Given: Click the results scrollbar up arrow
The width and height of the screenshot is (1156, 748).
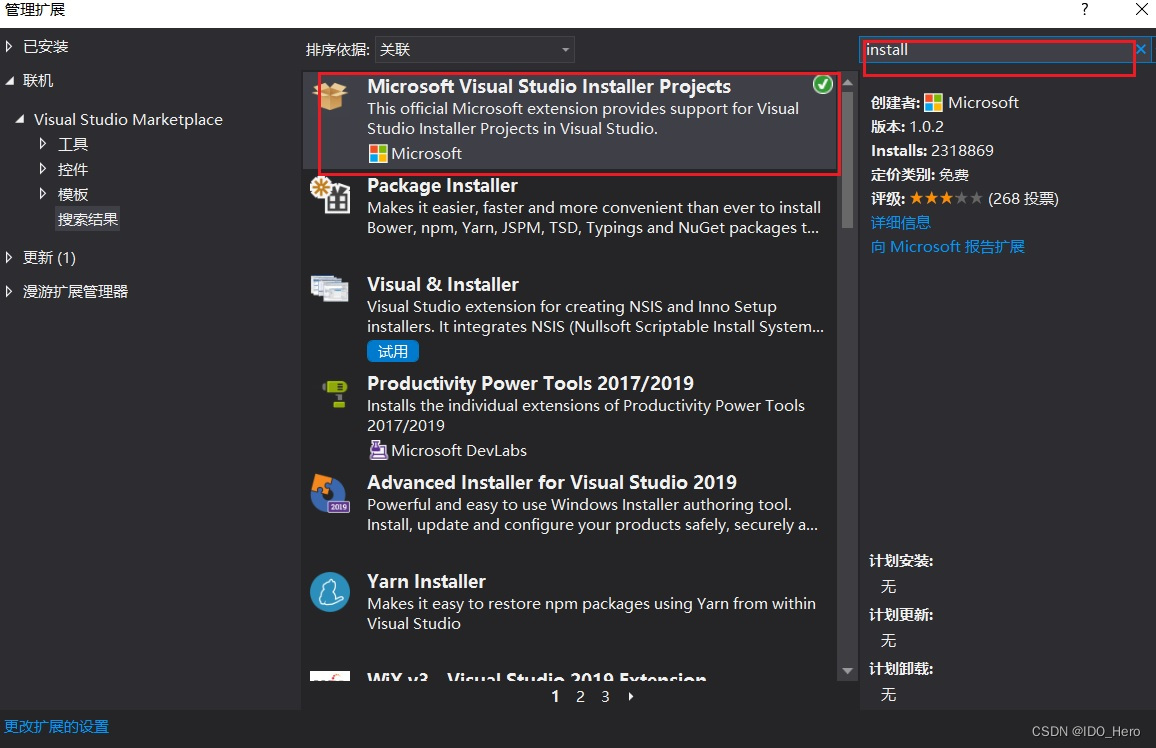Looking at the screenshot, I should tap(847, 82).
